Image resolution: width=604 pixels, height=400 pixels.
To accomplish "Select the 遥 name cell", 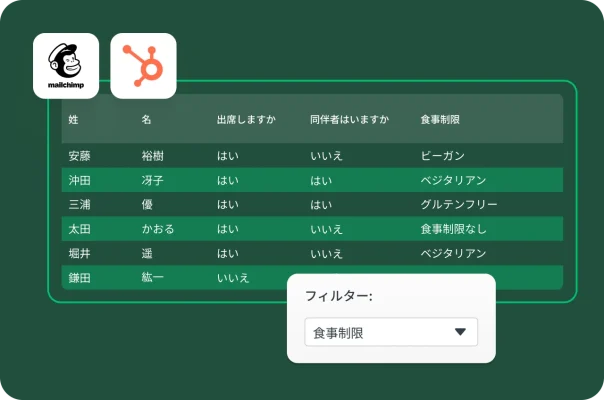I will (147, 253).
